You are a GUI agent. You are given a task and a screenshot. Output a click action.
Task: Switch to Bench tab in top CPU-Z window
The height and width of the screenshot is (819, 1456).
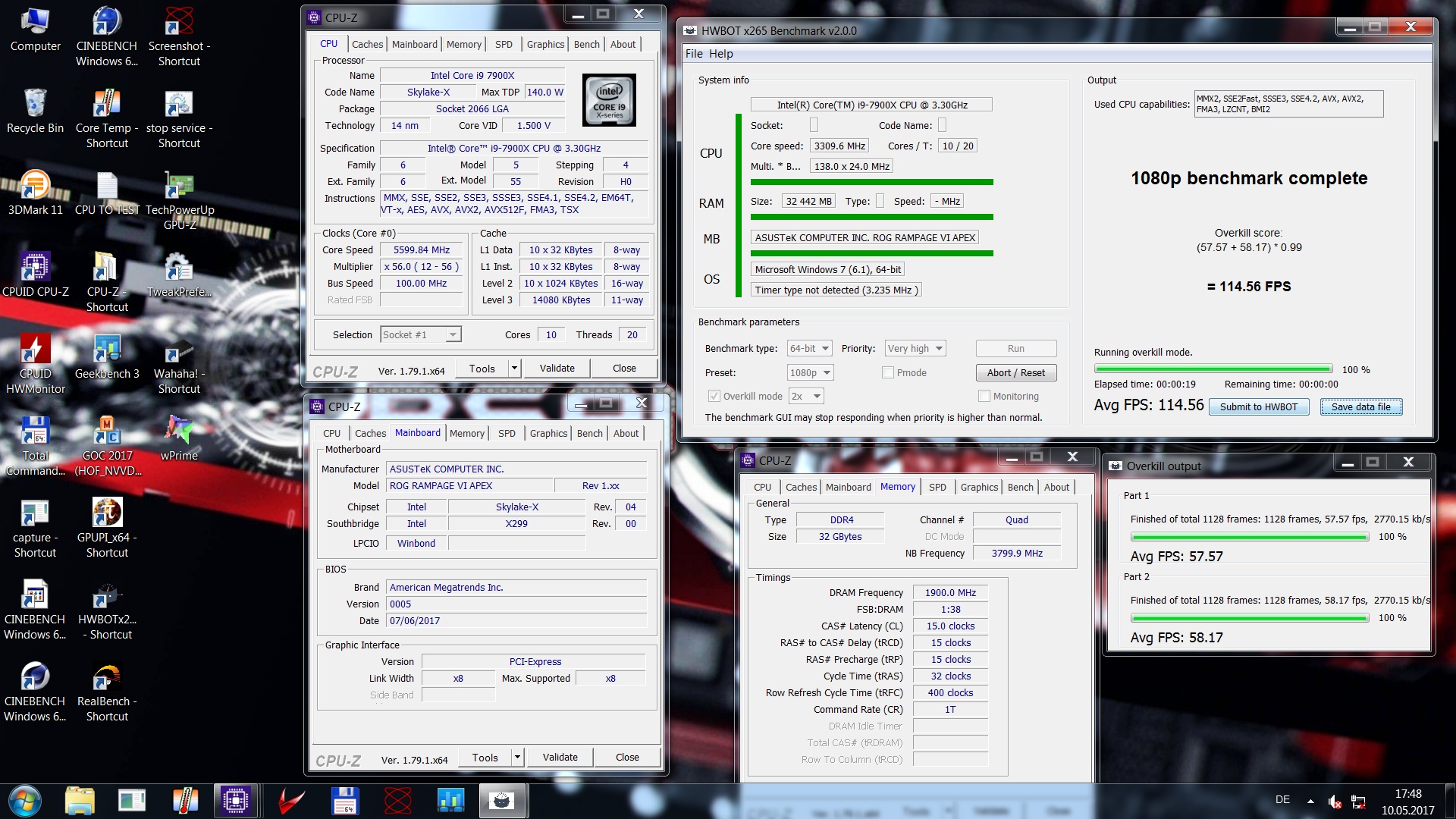586,44
